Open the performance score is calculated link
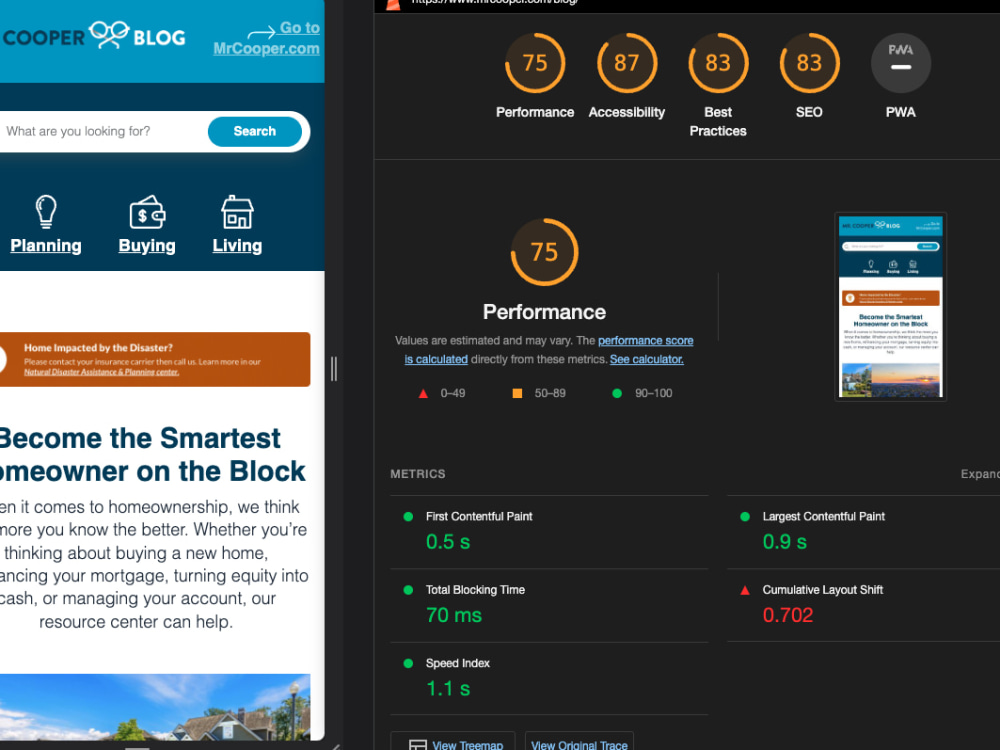 pos(549,349)
